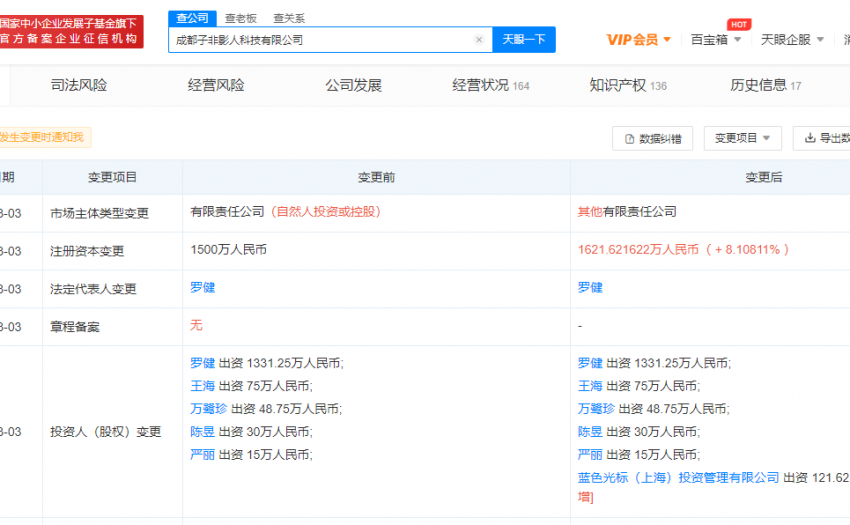Click the 1500万人民币 value
This screenshot has height=525, width=850.
[x=228, y=249]
